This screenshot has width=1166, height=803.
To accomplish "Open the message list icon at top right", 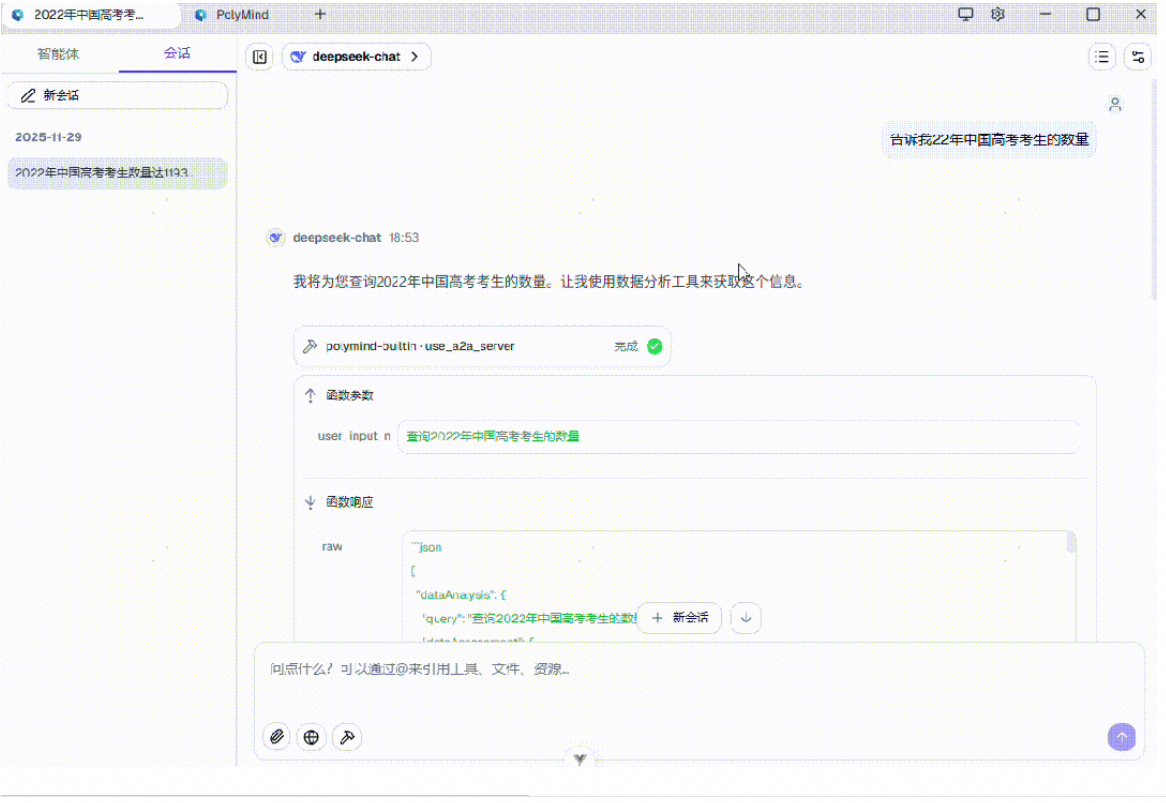I will click(x=1102, y=57).
